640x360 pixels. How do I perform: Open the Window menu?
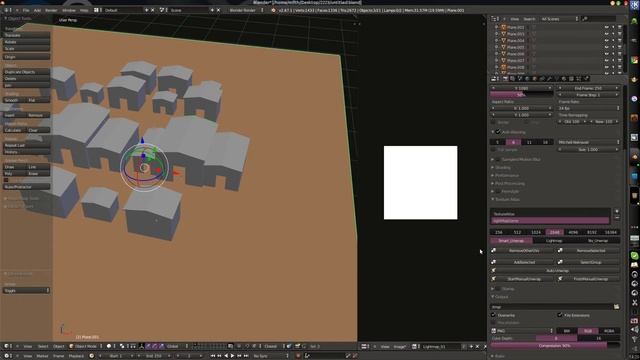click(x=69, y=10)
